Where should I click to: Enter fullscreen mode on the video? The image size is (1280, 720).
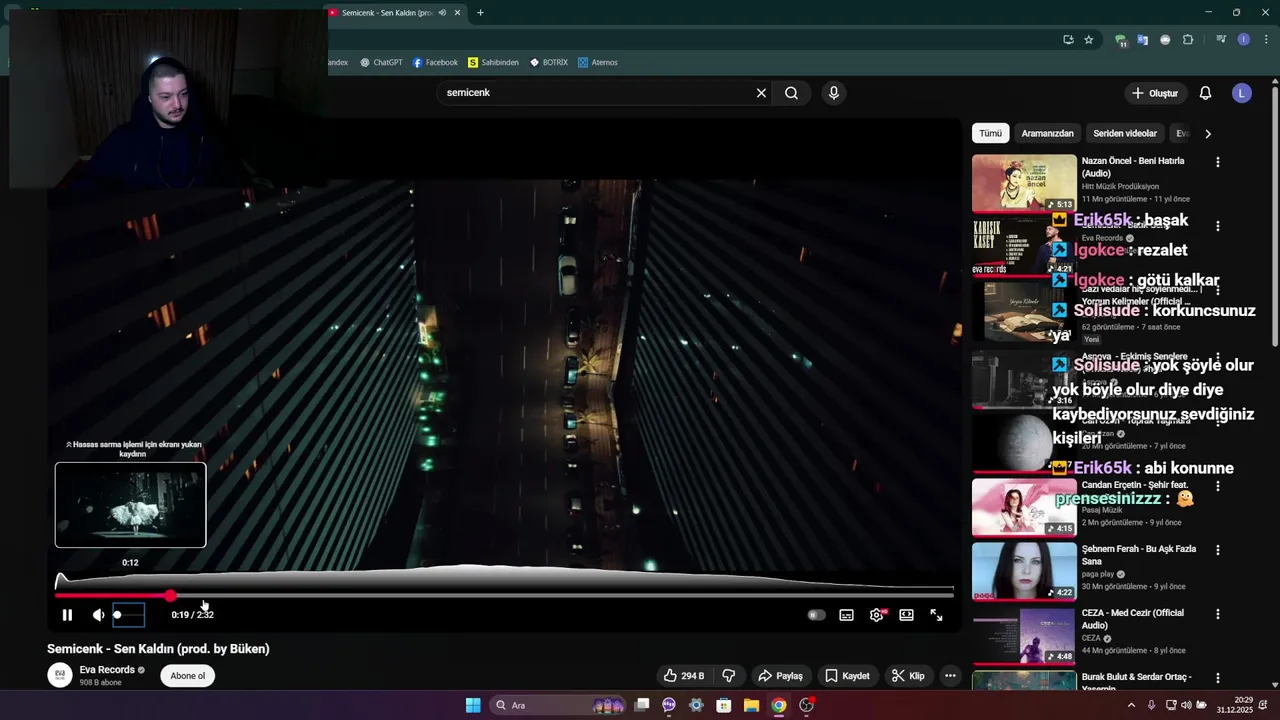tap(936, 615)
